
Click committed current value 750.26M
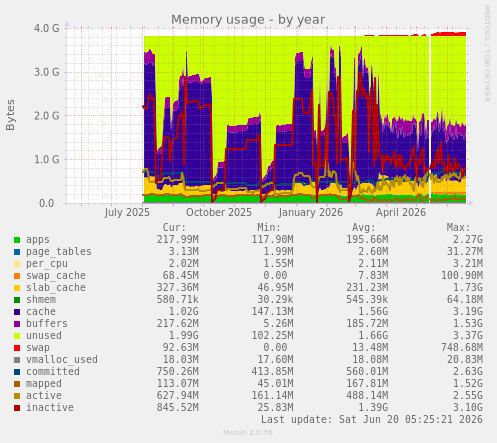(178, 372)
